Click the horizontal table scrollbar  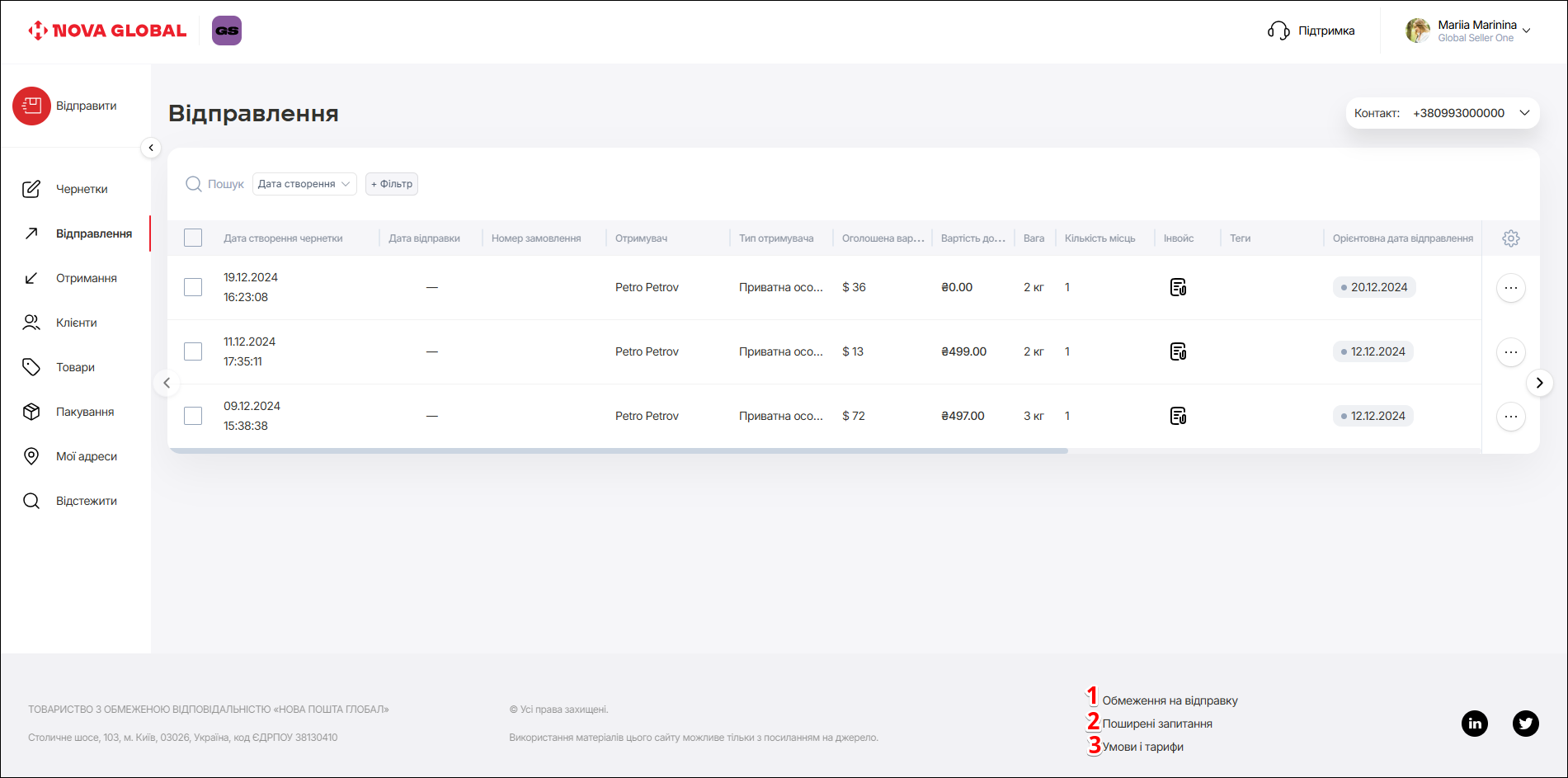(617, 451)
